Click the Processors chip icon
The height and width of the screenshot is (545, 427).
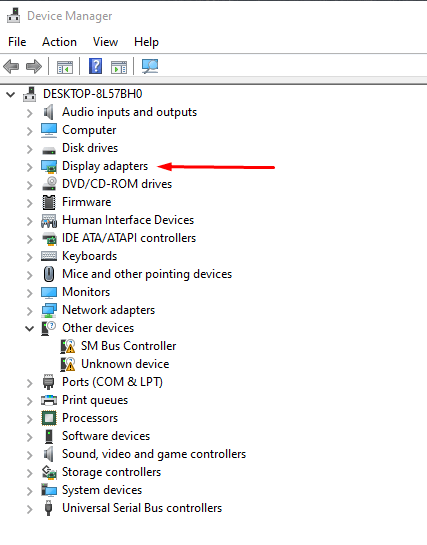click(x=49, y=418)
